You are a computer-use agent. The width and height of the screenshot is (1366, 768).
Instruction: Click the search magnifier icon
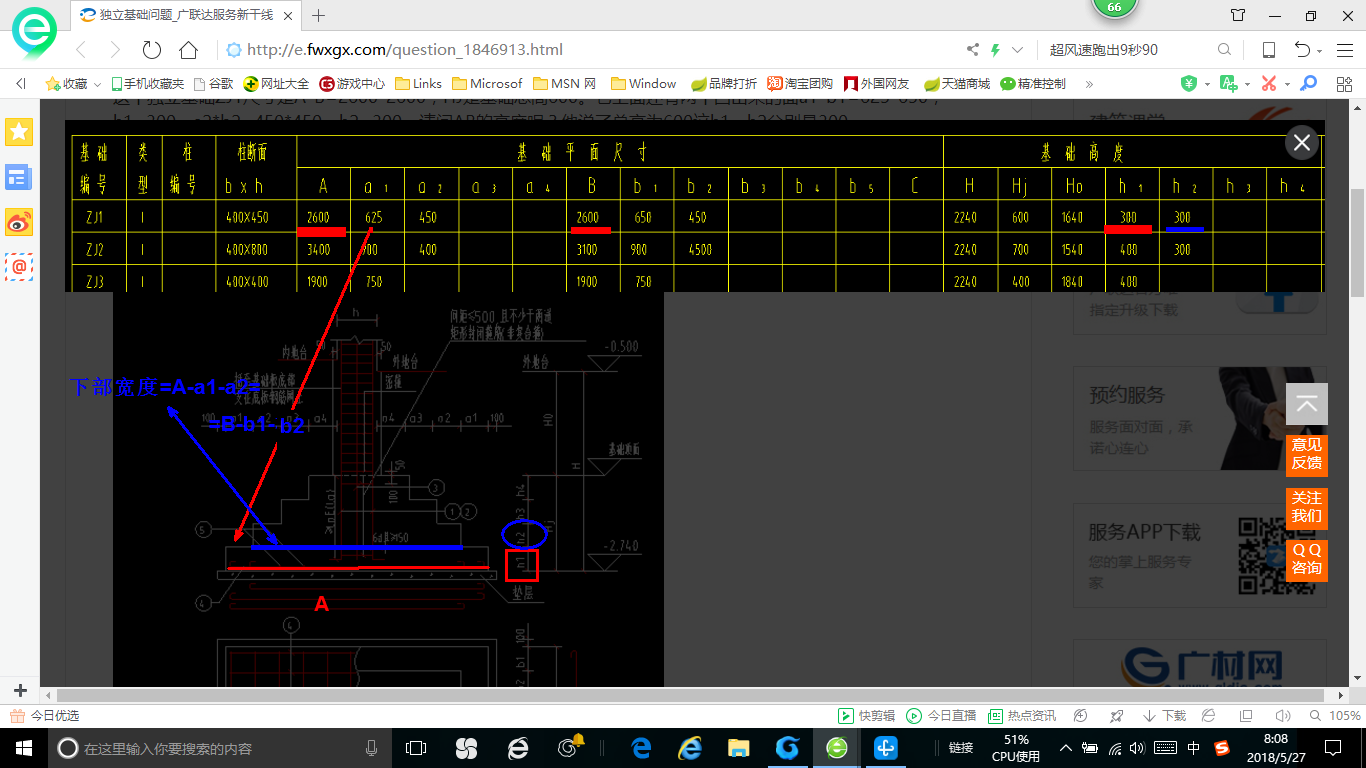[x=1224, y=50]
